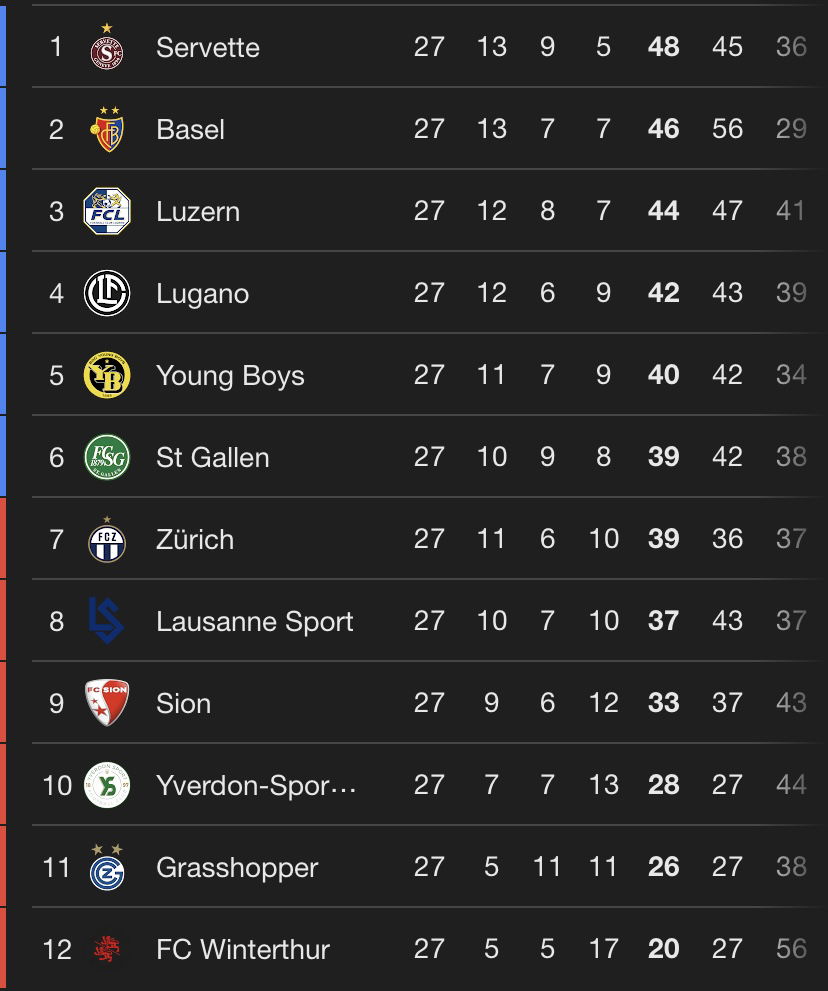Open the truncated Yverdon-Sport team name

pyautogui.click(x=256, y=786)
